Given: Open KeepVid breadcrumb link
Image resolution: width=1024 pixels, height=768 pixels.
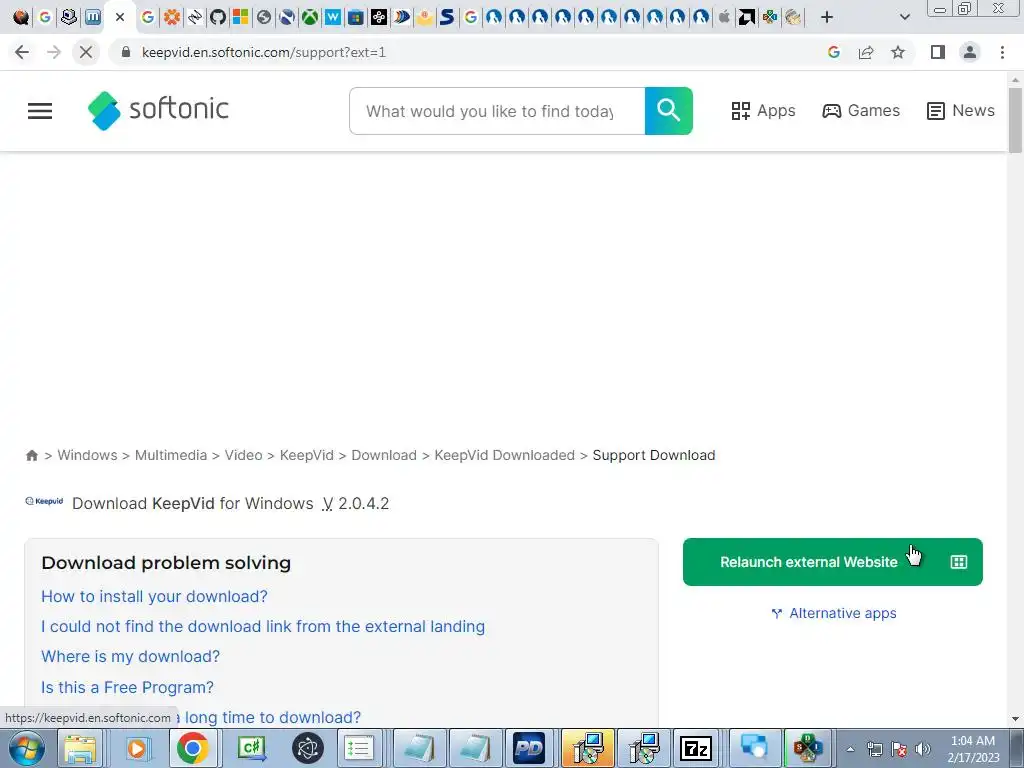Looking at the screenshot, I should pyautogui.click(x=306, y=455).
